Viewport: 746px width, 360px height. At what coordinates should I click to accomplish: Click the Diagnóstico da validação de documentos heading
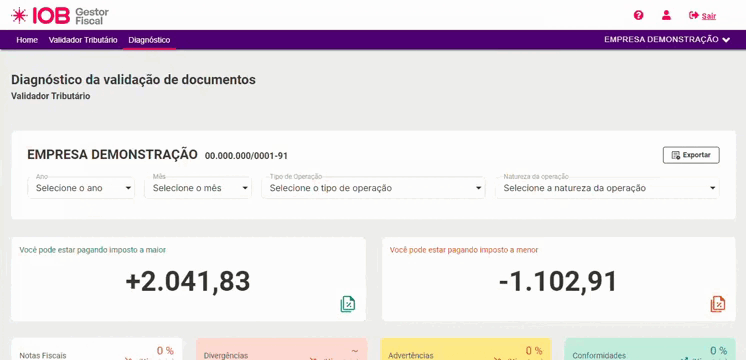point(133,79)
